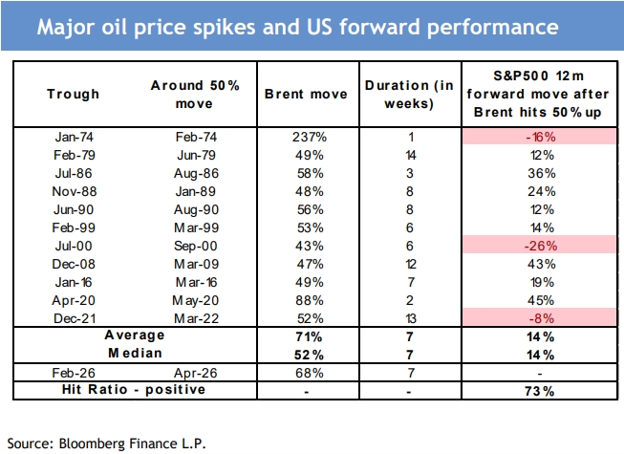Viewport: 624px width, 454px height.
Task: Click the 68% Brent move value
Action: point(309,373)
